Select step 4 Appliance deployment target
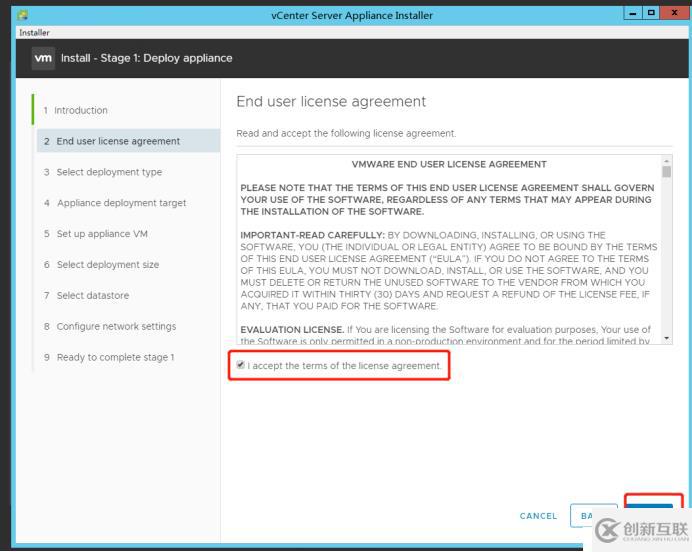This screenshot has height=552, width=692. click(115, 203)
